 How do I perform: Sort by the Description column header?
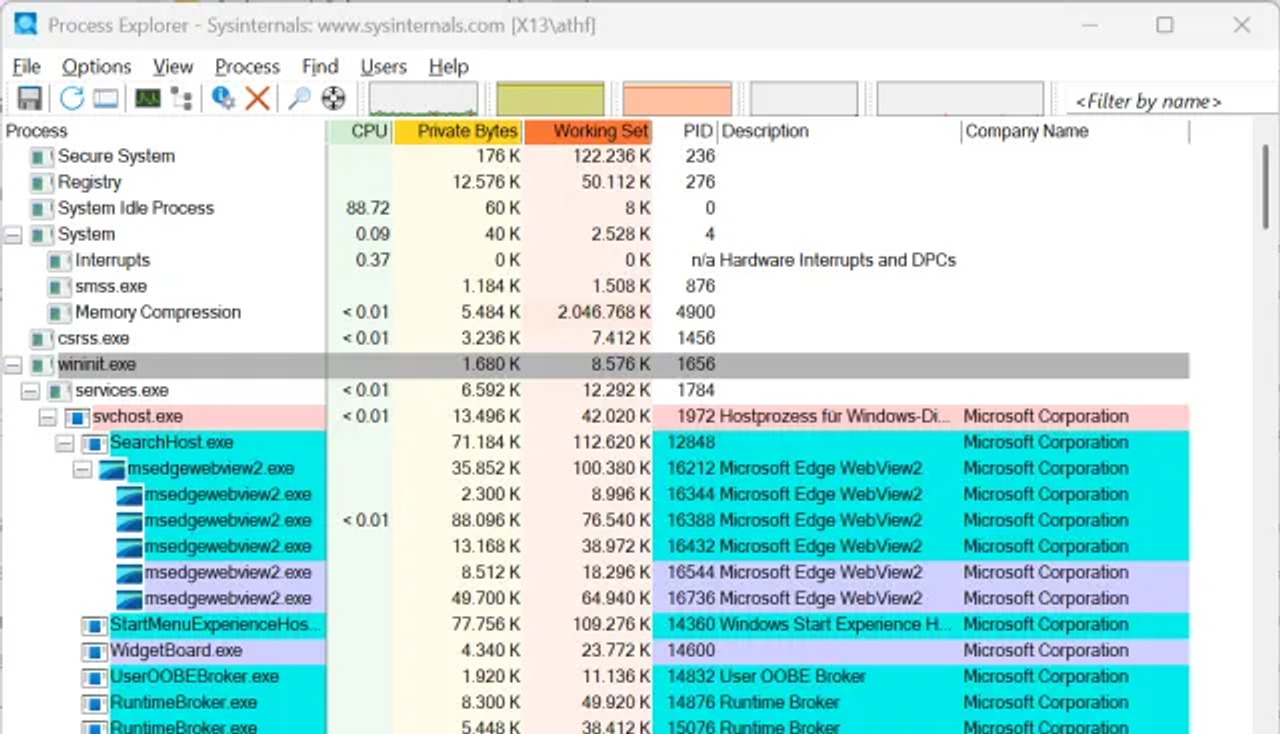[839, 131]
